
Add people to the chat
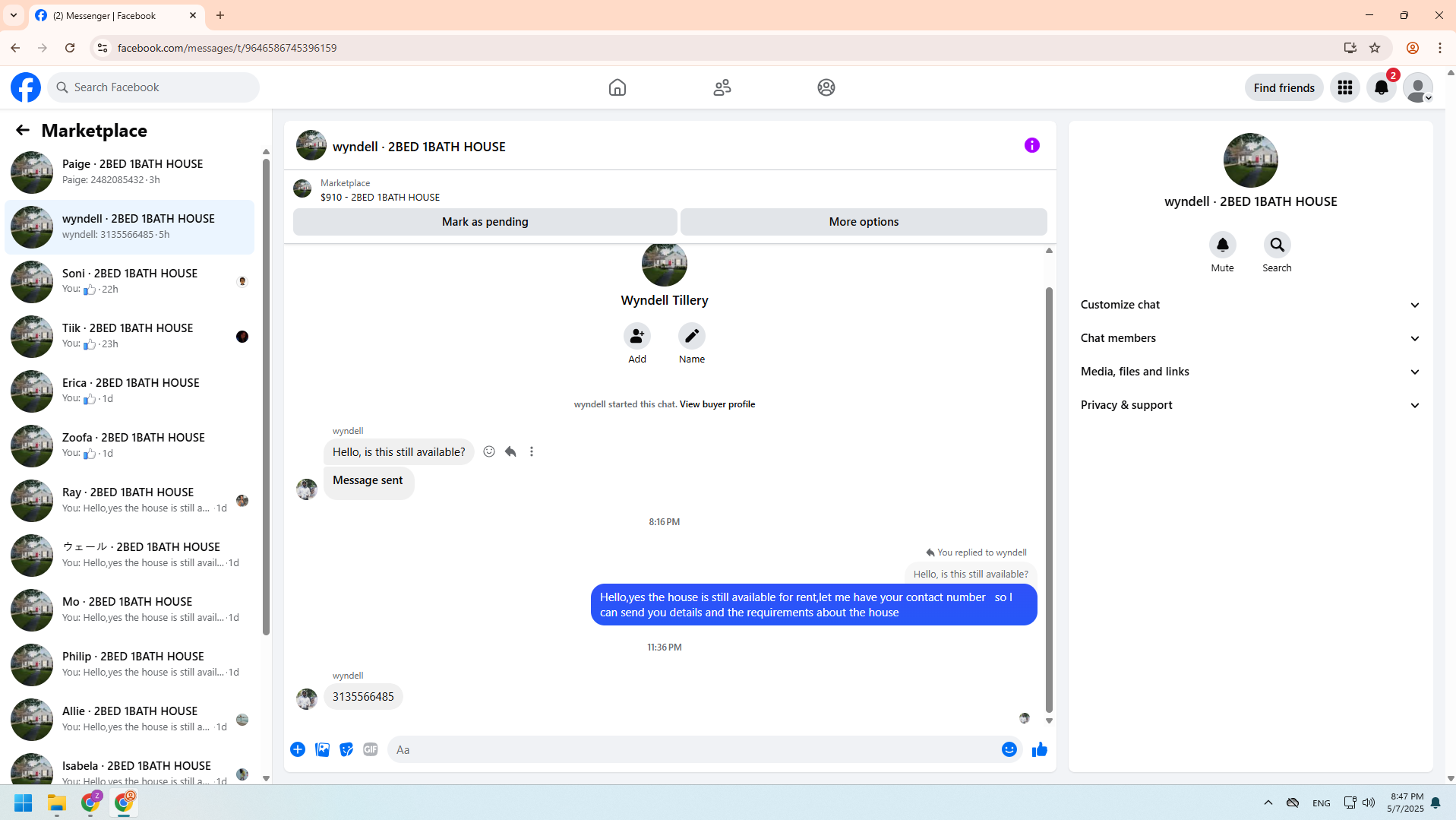coord(636,336)
